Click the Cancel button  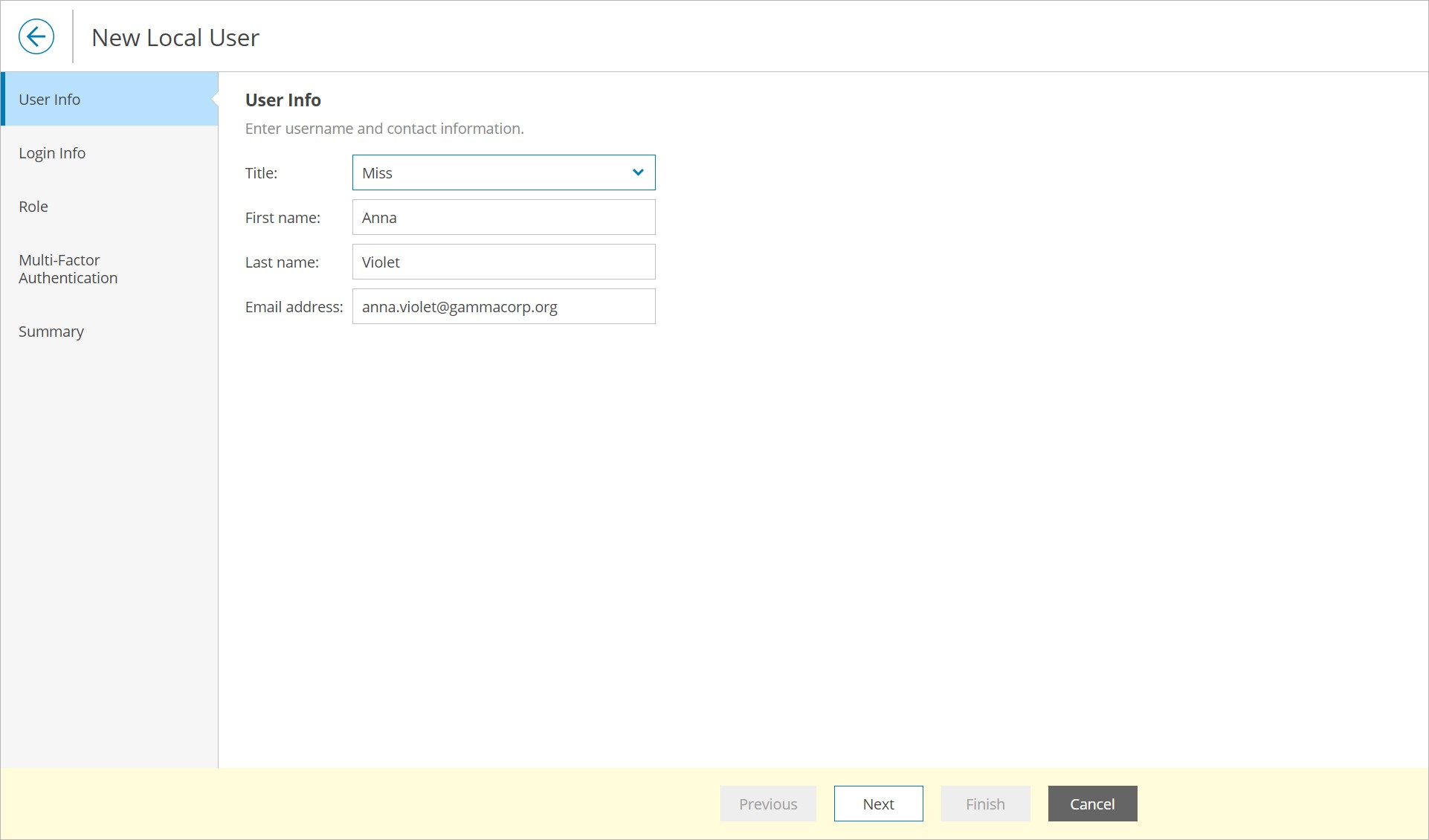tap(1092, 804)
